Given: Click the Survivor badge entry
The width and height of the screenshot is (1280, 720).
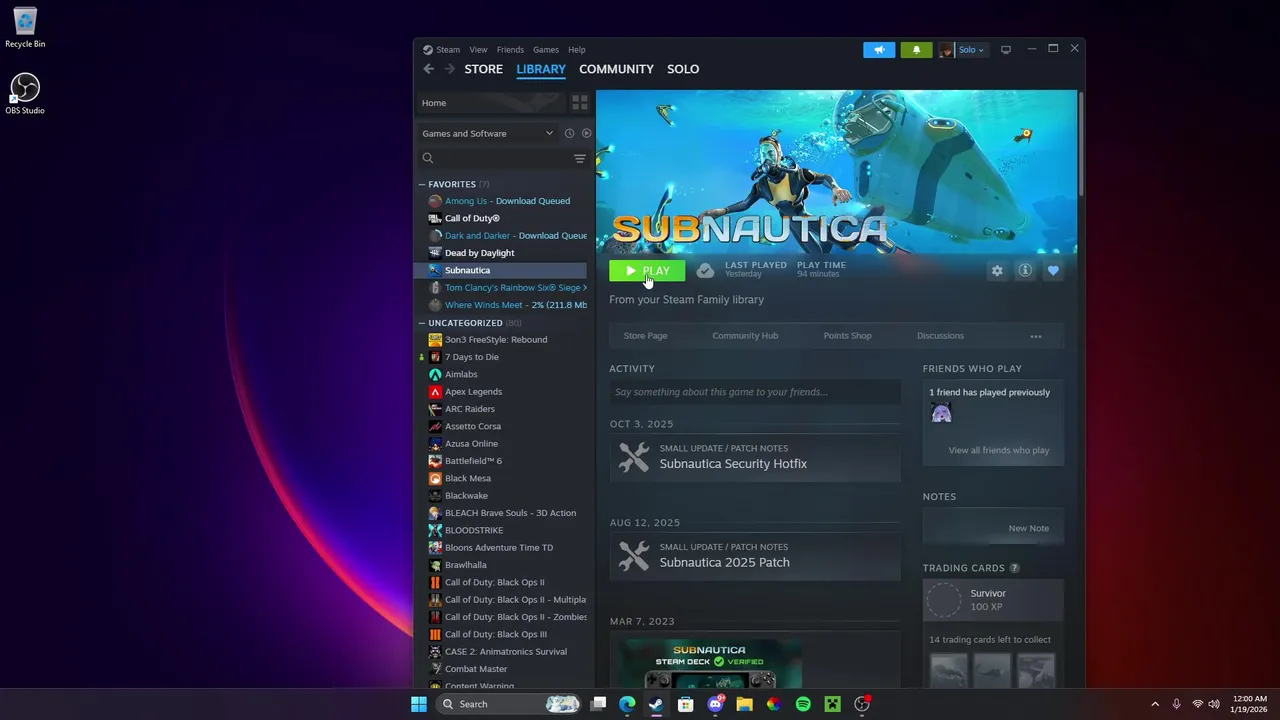Looking at the screenshot, I should pos(993,600).
